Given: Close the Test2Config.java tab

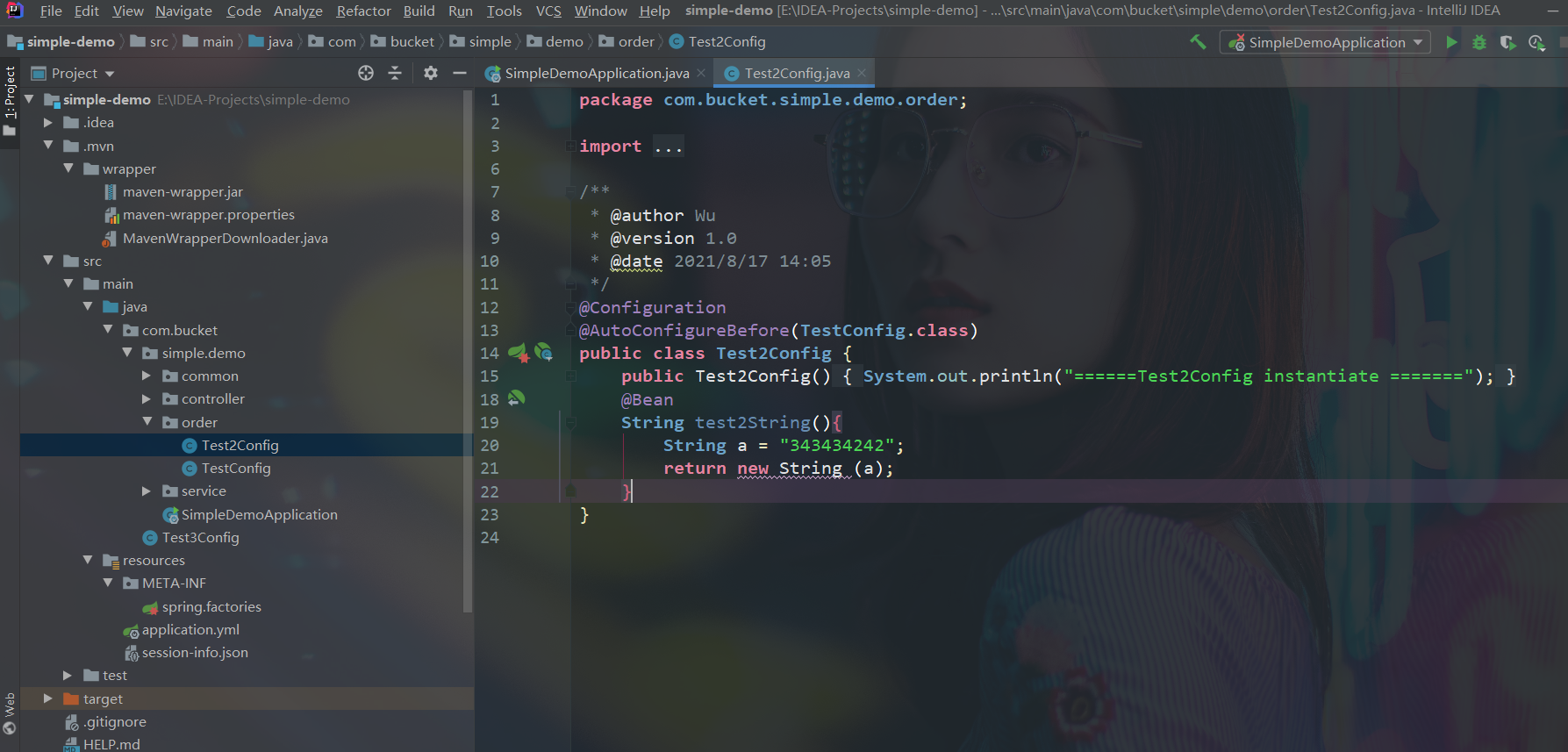Looking at the screenshot, I should (x=862, y=73).
